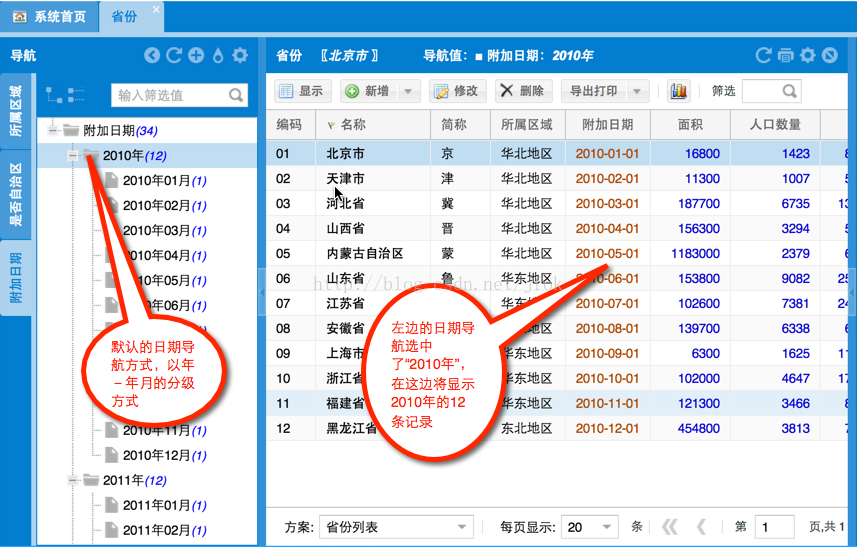Click the navigation filter input field

tap(170, 95)
